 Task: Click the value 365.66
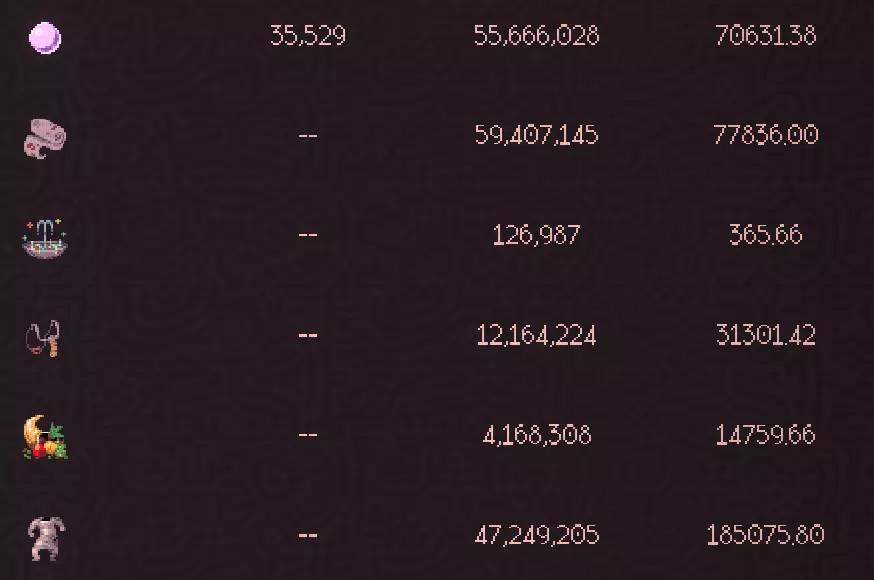(x=766, y=235)
